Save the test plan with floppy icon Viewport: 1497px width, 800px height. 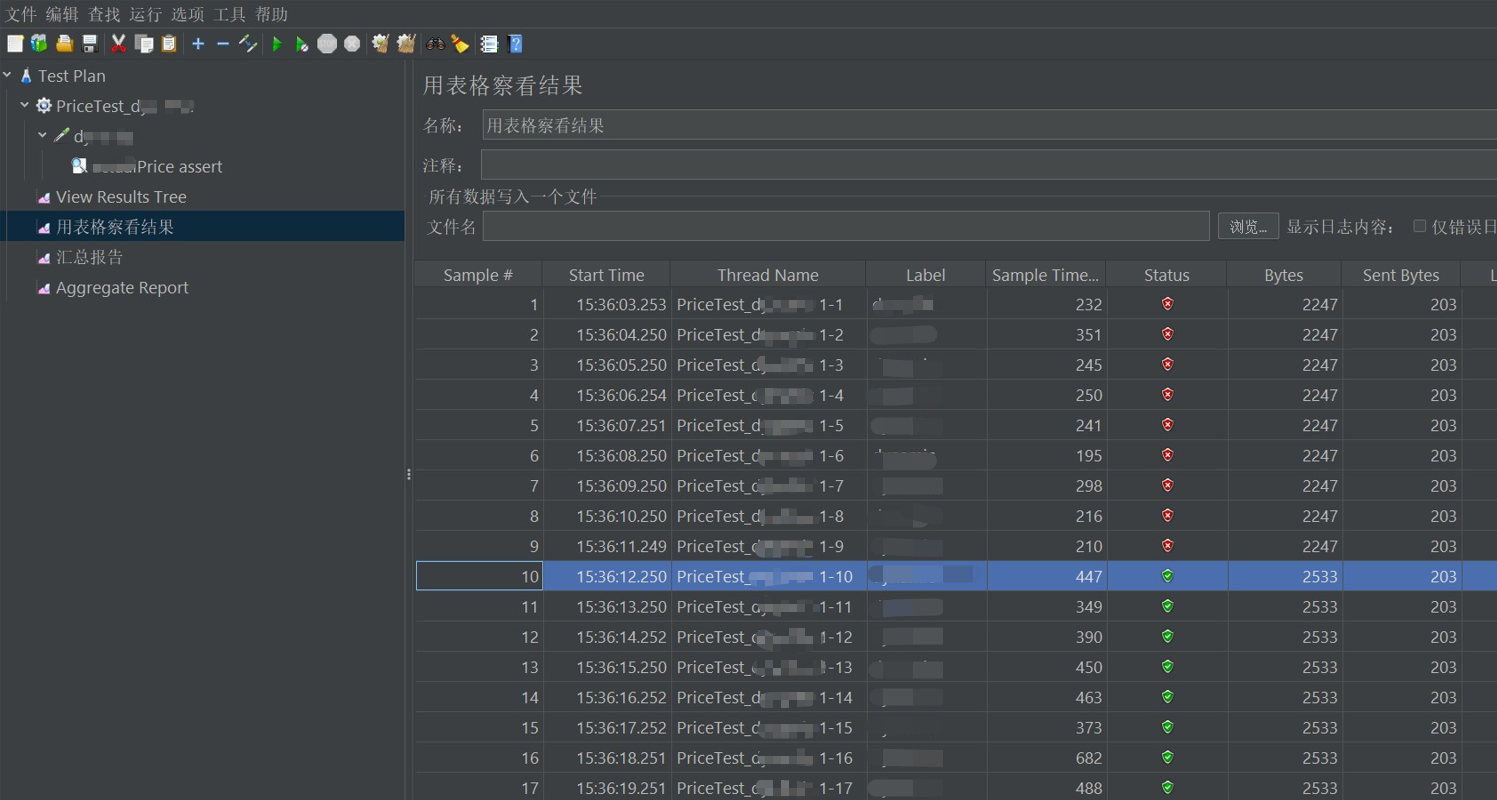pos(89,44)
